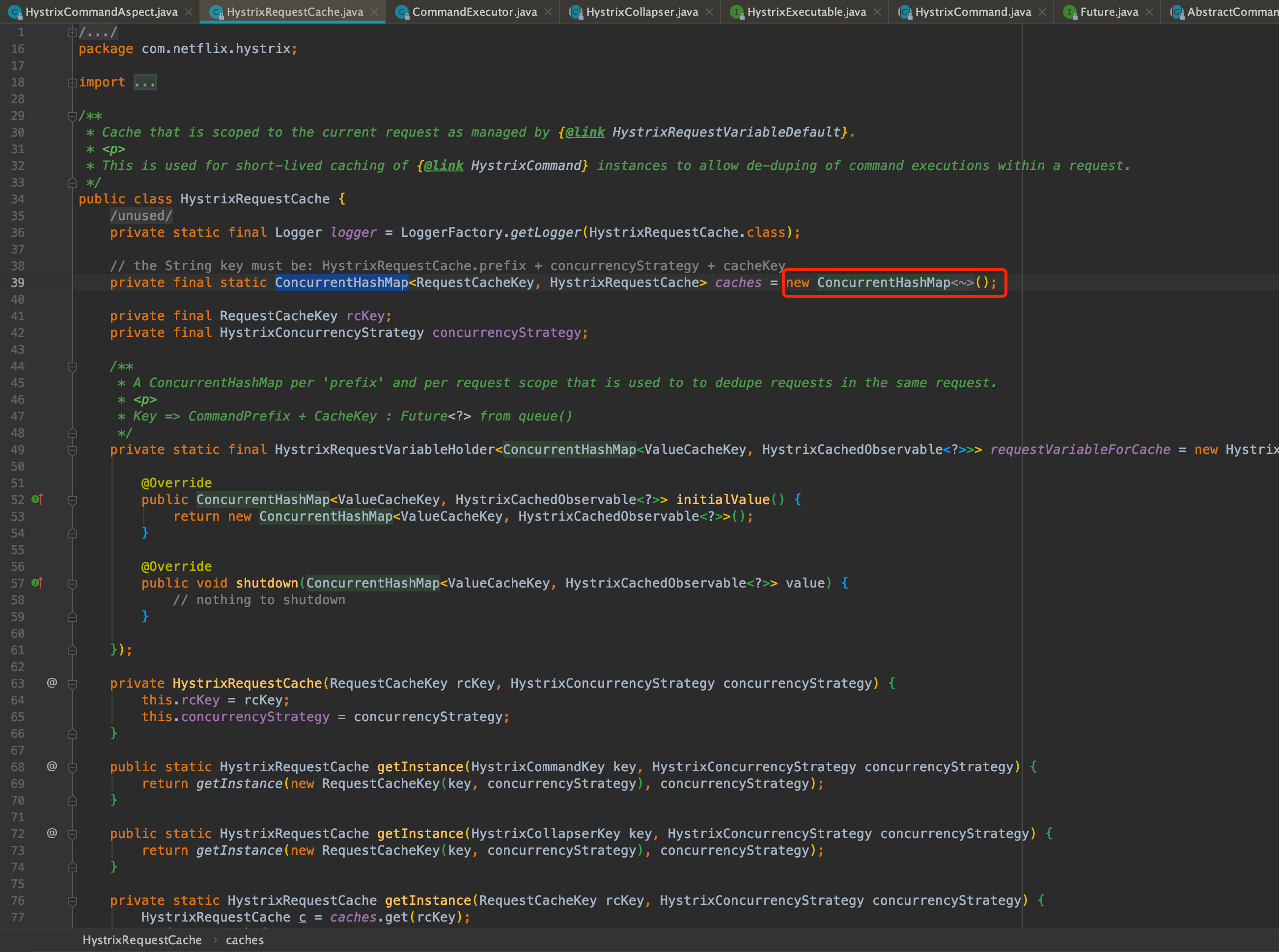This screenshot has height=952, width=1279.
Task: Expand the collapsed header comment on the first line
Action: pyautogui.click(x=73, y=33)
